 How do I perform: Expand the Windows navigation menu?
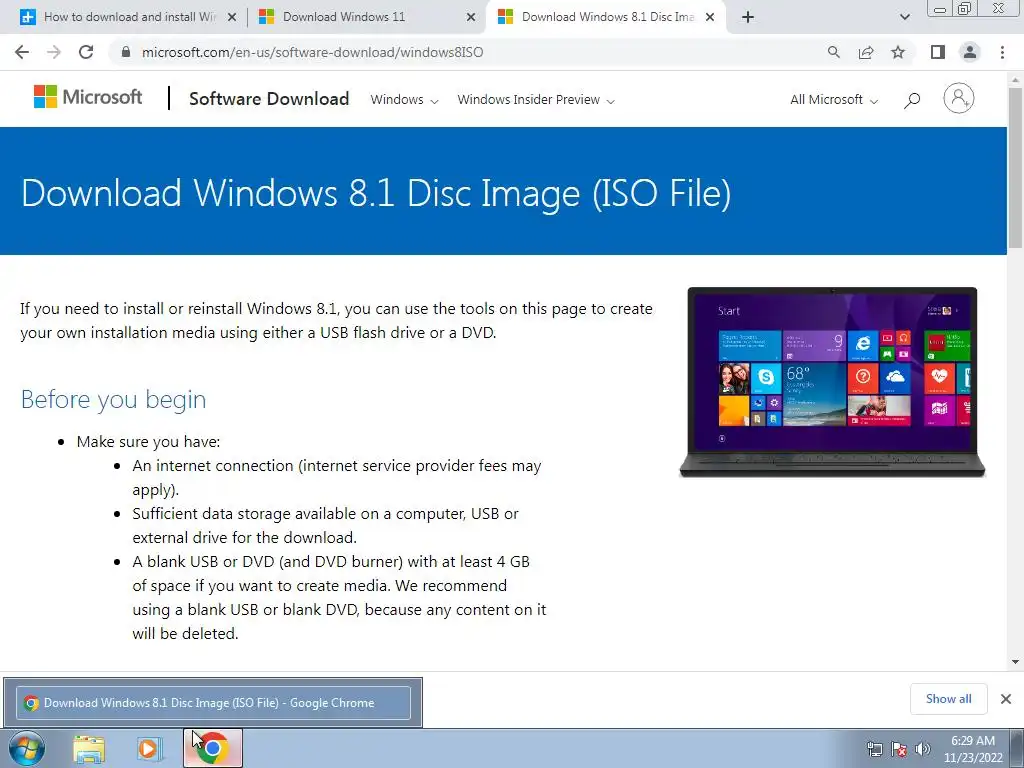[x=404, y=100]
